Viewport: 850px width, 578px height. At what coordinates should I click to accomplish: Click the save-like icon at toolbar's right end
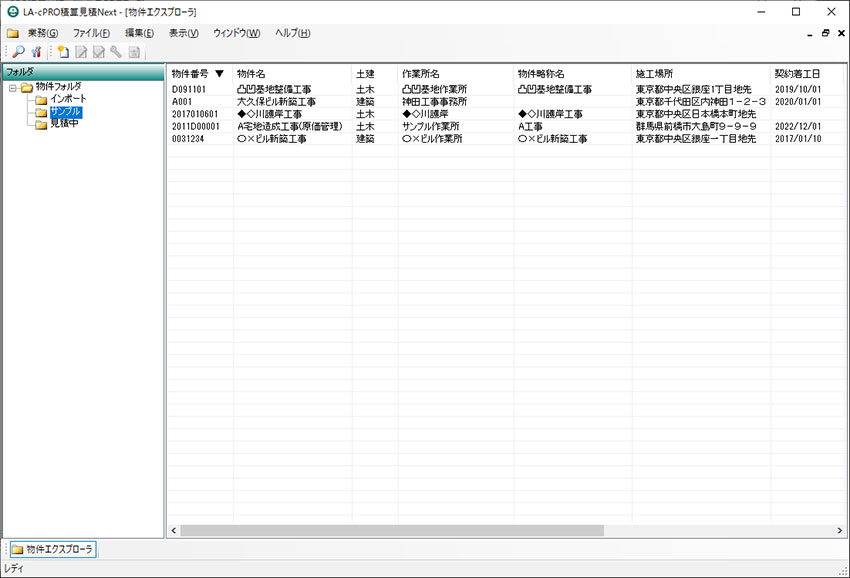(x=134, y=51)
